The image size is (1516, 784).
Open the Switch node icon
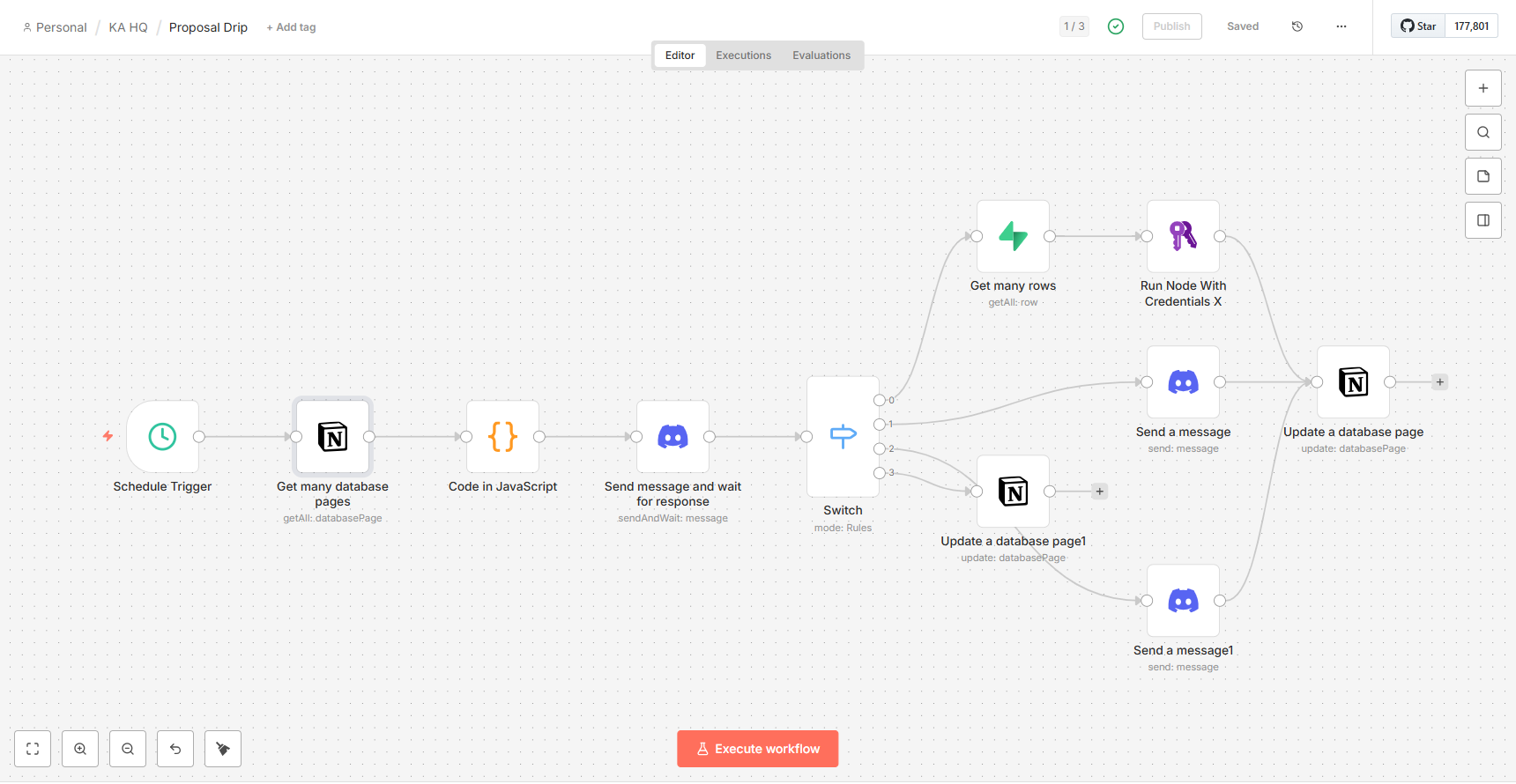click(x=843, y=437)
